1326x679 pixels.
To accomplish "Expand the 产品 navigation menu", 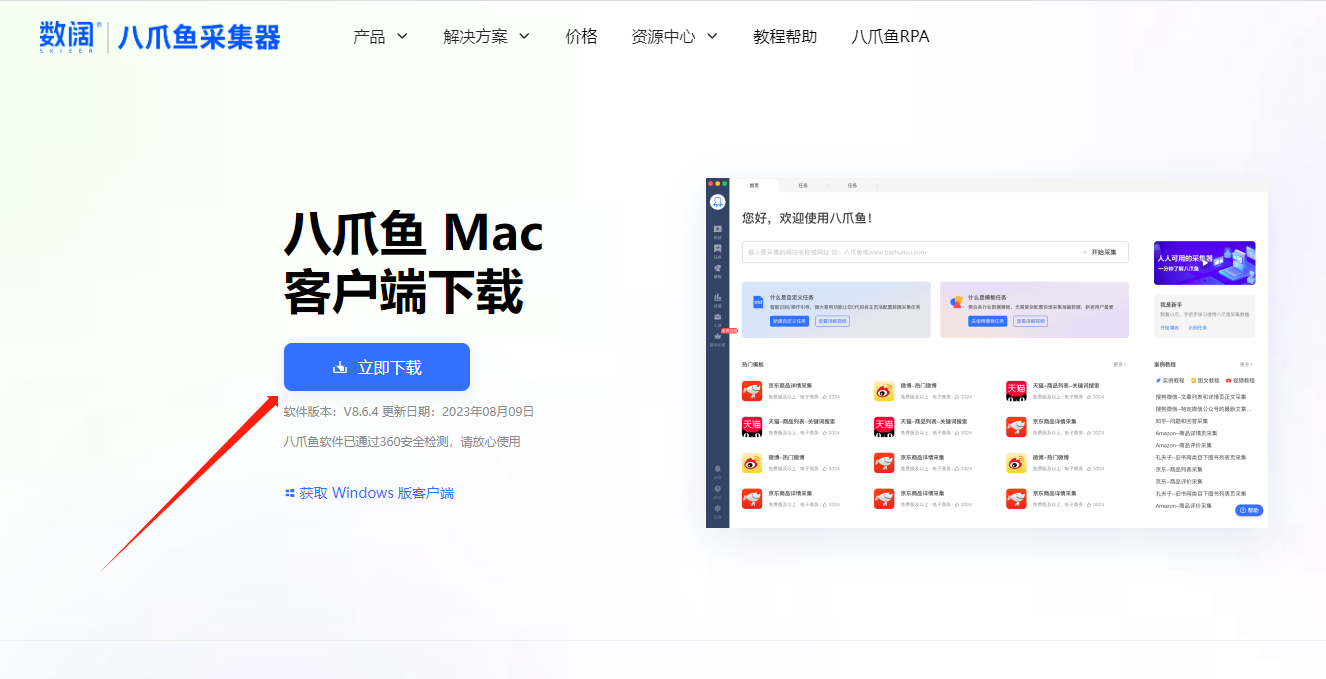I will [380, 36].
